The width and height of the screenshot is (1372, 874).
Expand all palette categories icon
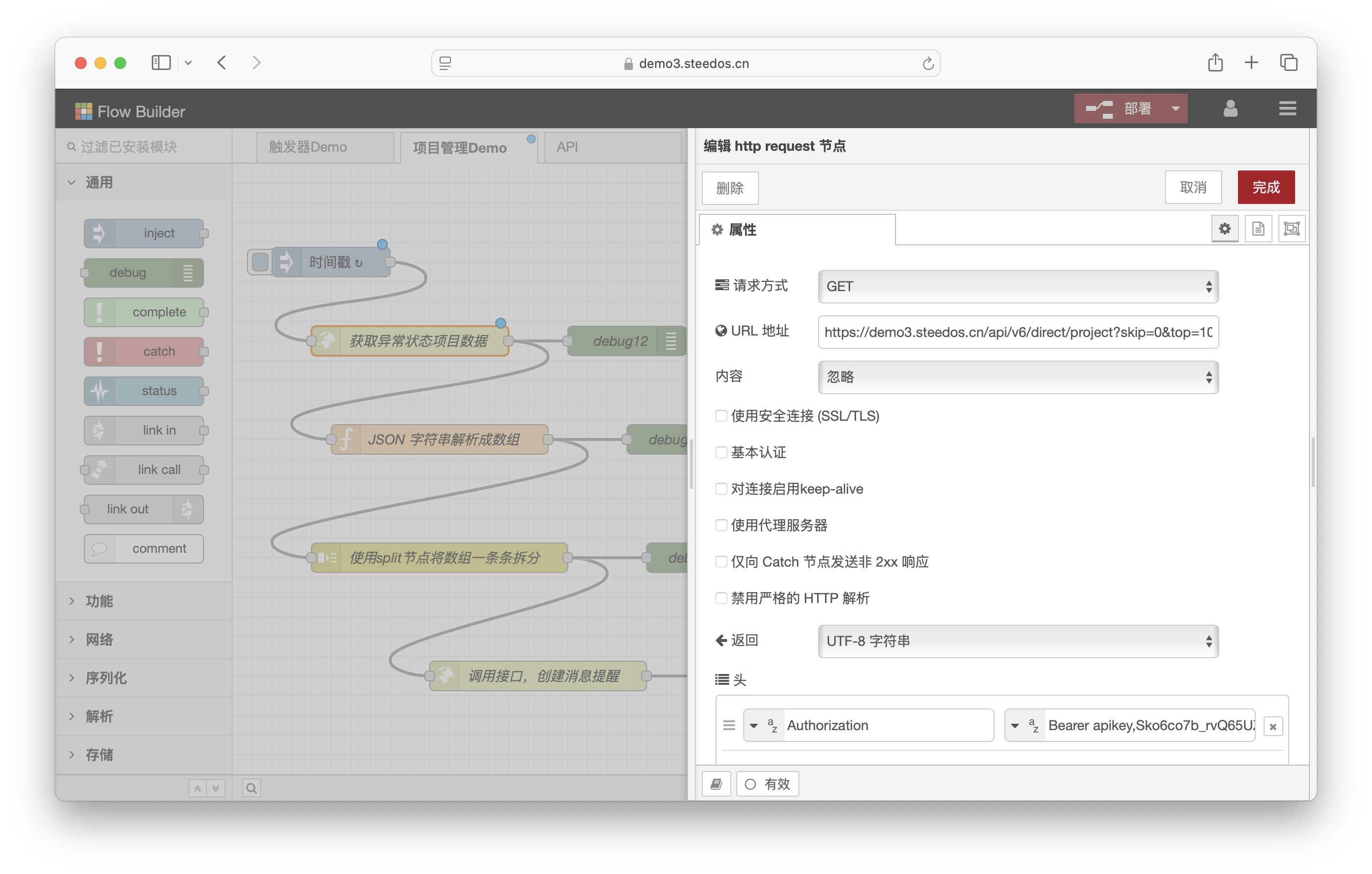[216, 788]
